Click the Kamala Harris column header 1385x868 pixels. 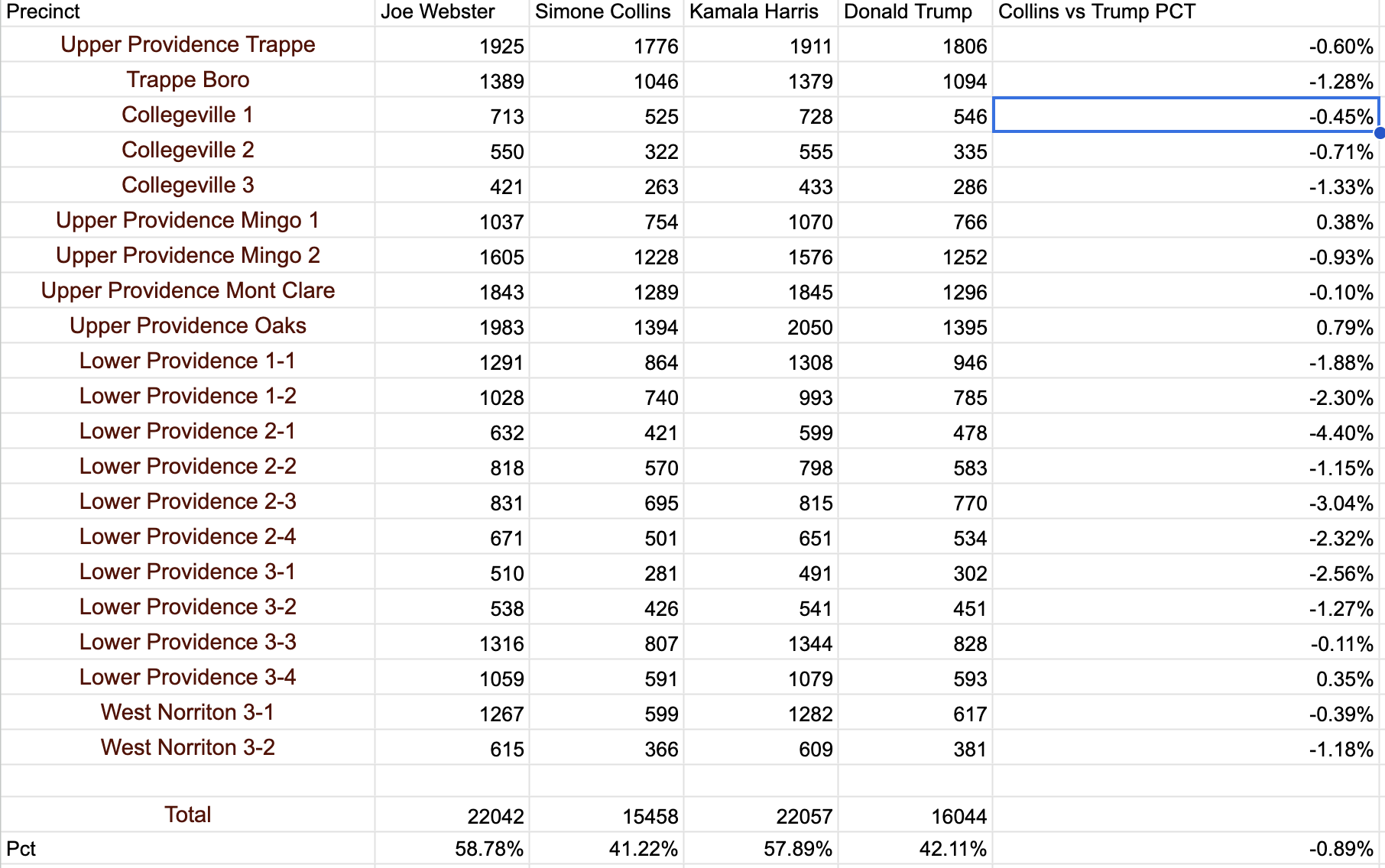coord(761,12)
